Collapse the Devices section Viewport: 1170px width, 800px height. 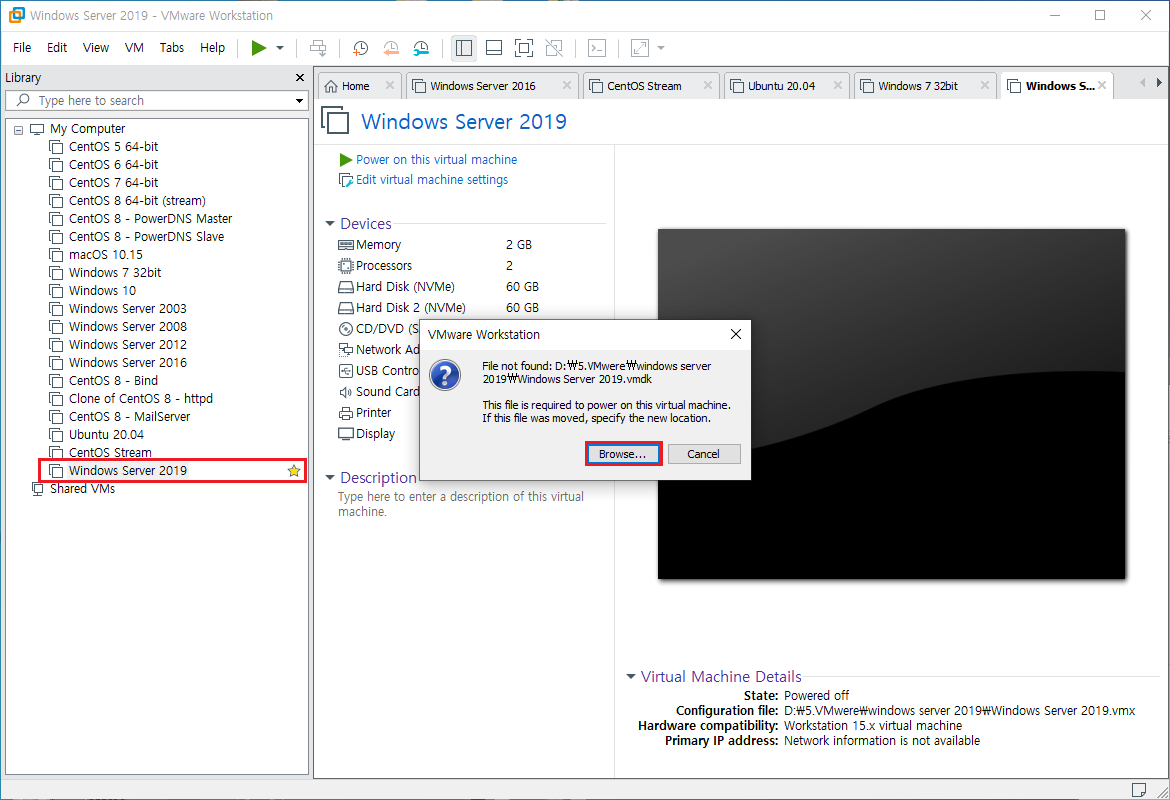point(330,224)
